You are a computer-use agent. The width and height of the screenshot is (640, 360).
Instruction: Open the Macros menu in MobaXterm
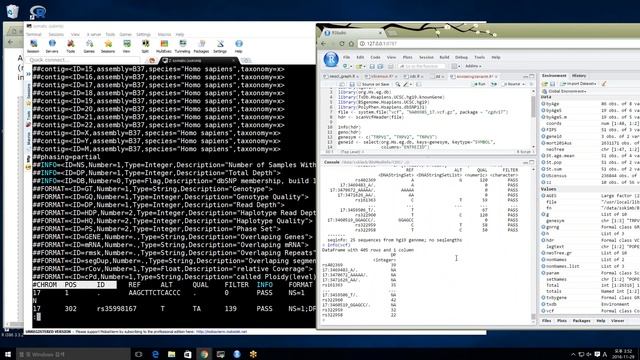[x=164, y=34]
